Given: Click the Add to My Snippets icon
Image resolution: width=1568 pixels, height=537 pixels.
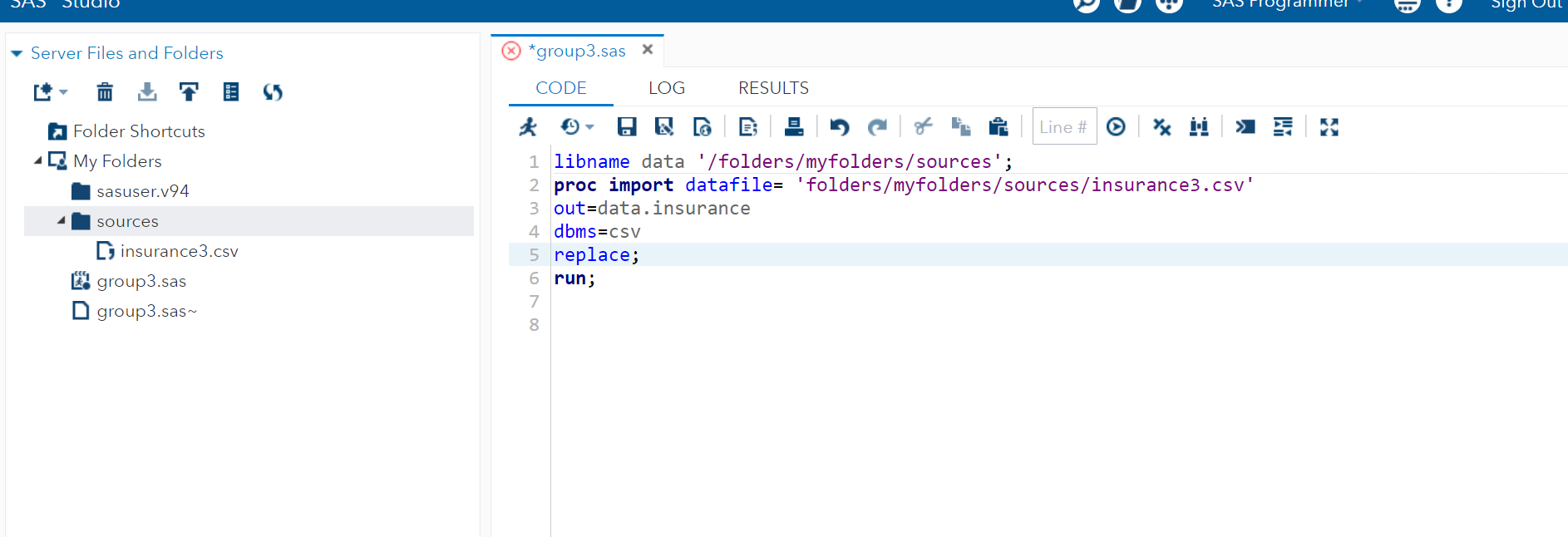Looking at the screenshot, I should [702, 127].
